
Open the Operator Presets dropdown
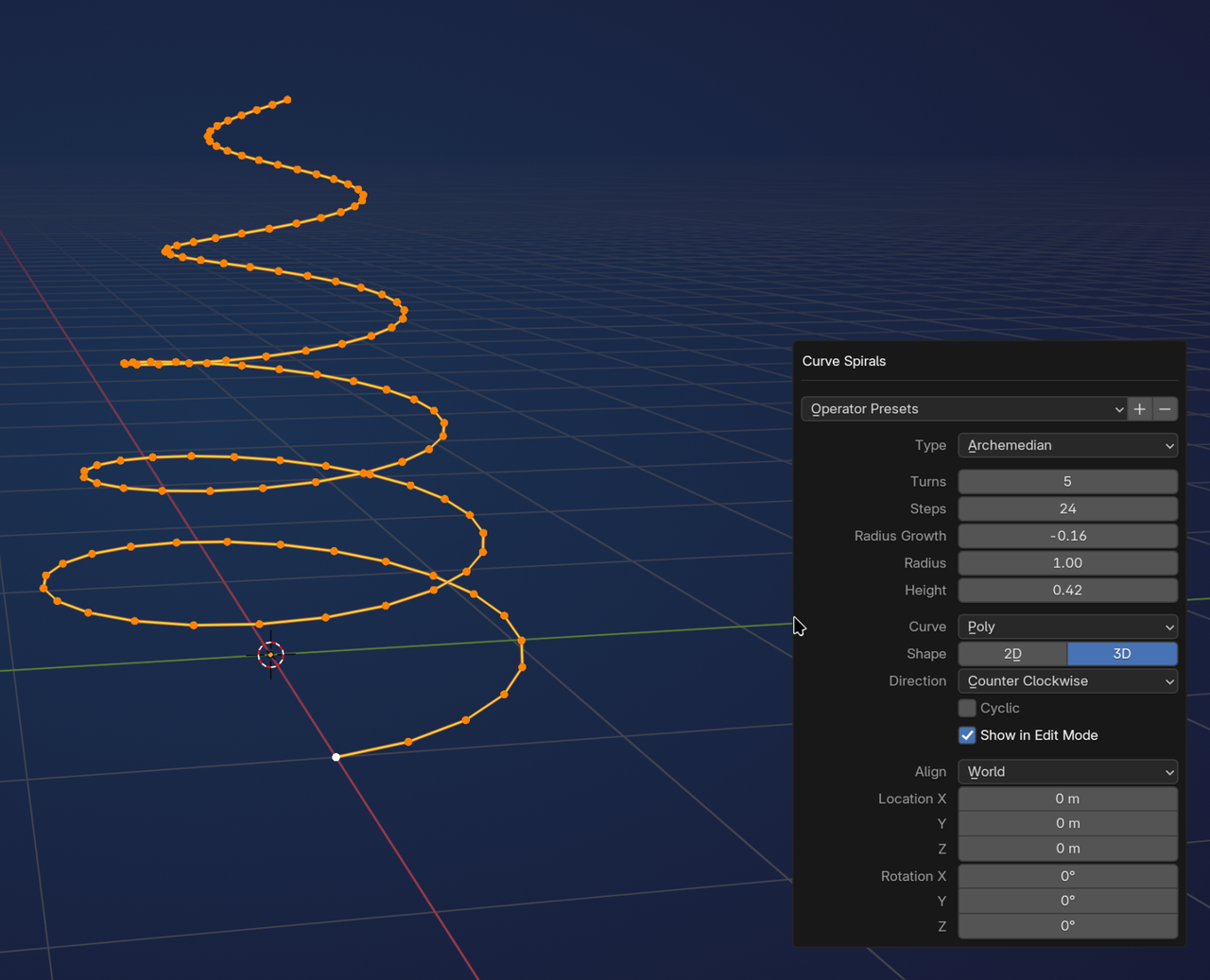[x=964, y=409]
